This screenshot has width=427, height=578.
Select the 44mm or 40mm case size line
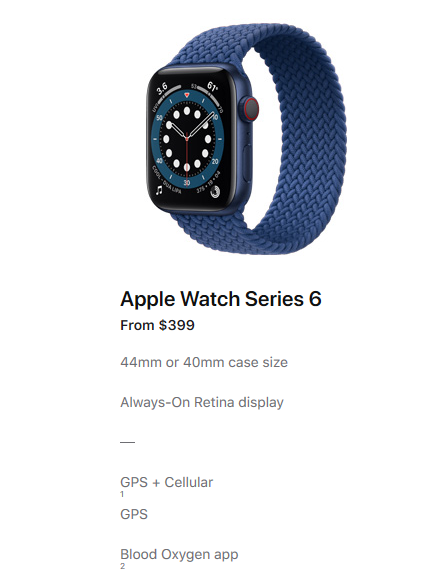pyautogui.click(x=204, y=362)
